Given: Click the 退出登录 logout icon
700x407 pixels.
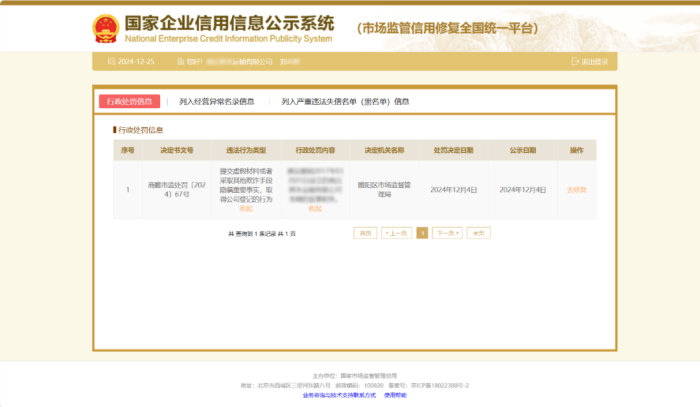Looking at the screenshot, I should coord(575,62).
